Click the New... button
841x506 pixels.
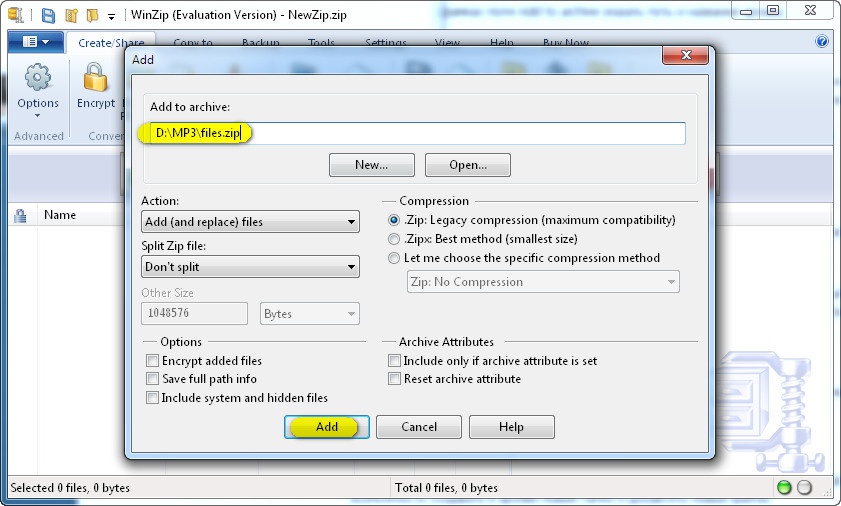coord(372,165)
